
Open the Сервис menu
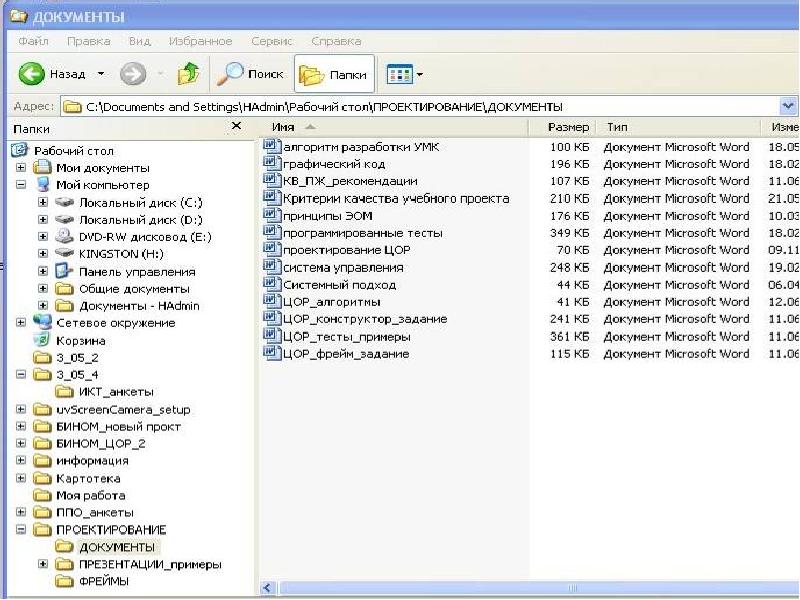point(272,41)
